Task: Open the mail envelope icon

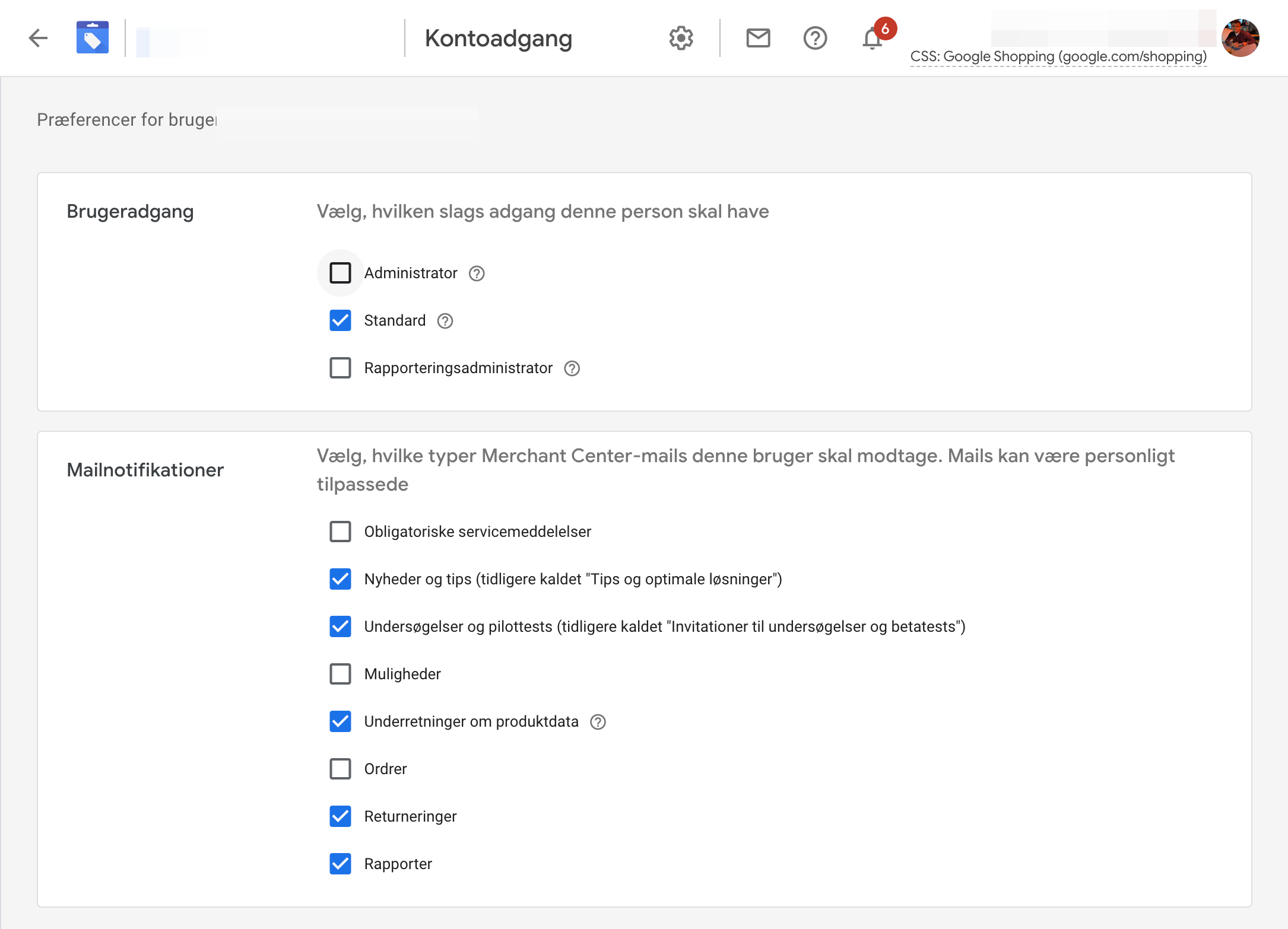Action: (x=758, y=38)
